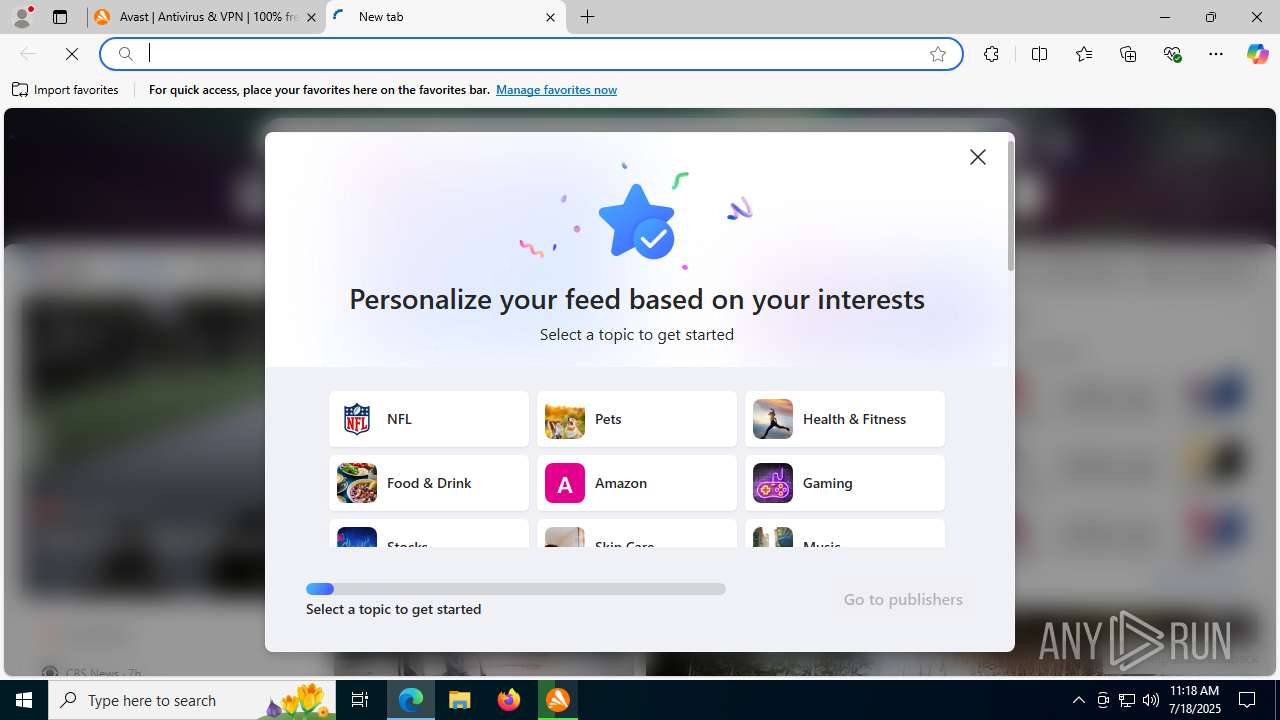Open Task View in taskbar

[x=360, y=700]
